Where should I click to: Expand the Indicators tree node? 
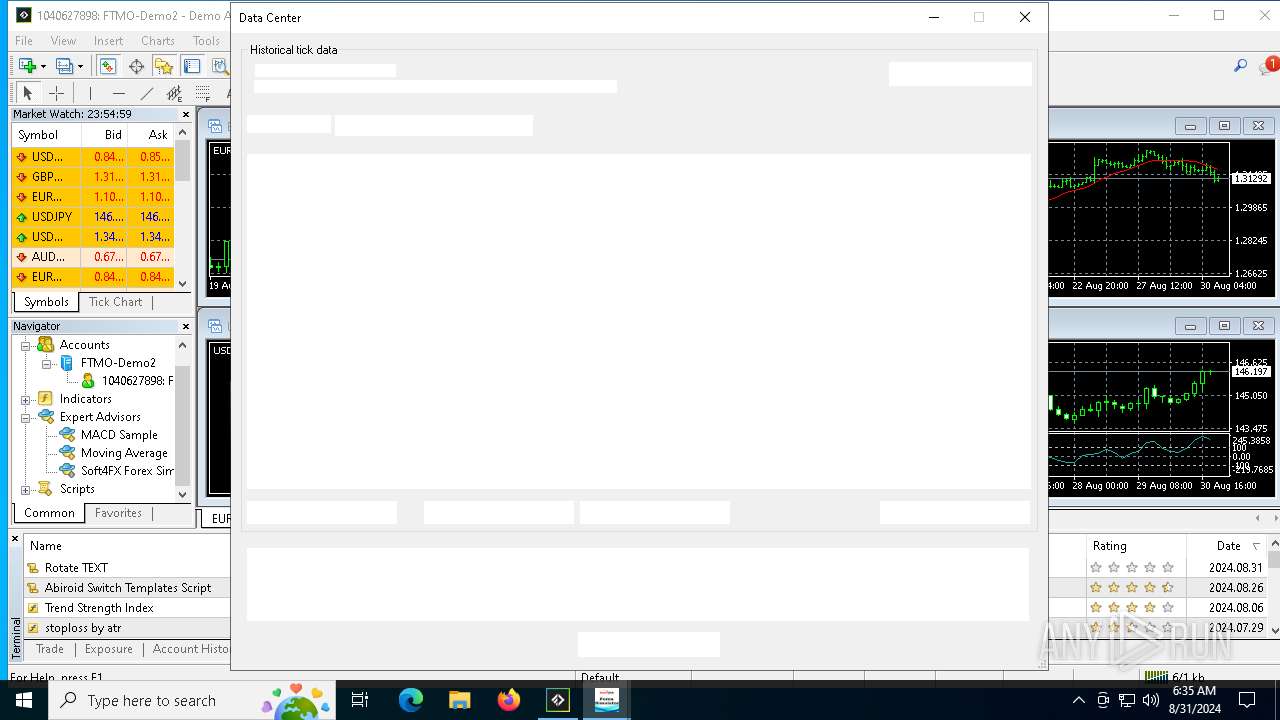pos(26,399)
